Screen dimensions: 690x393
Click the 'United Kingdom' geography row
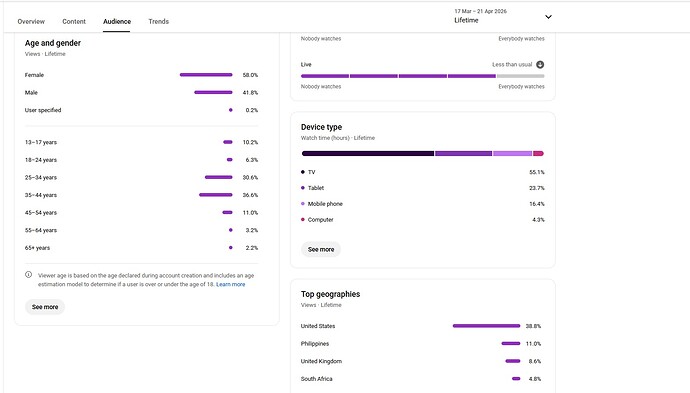(x=421, y=361)
